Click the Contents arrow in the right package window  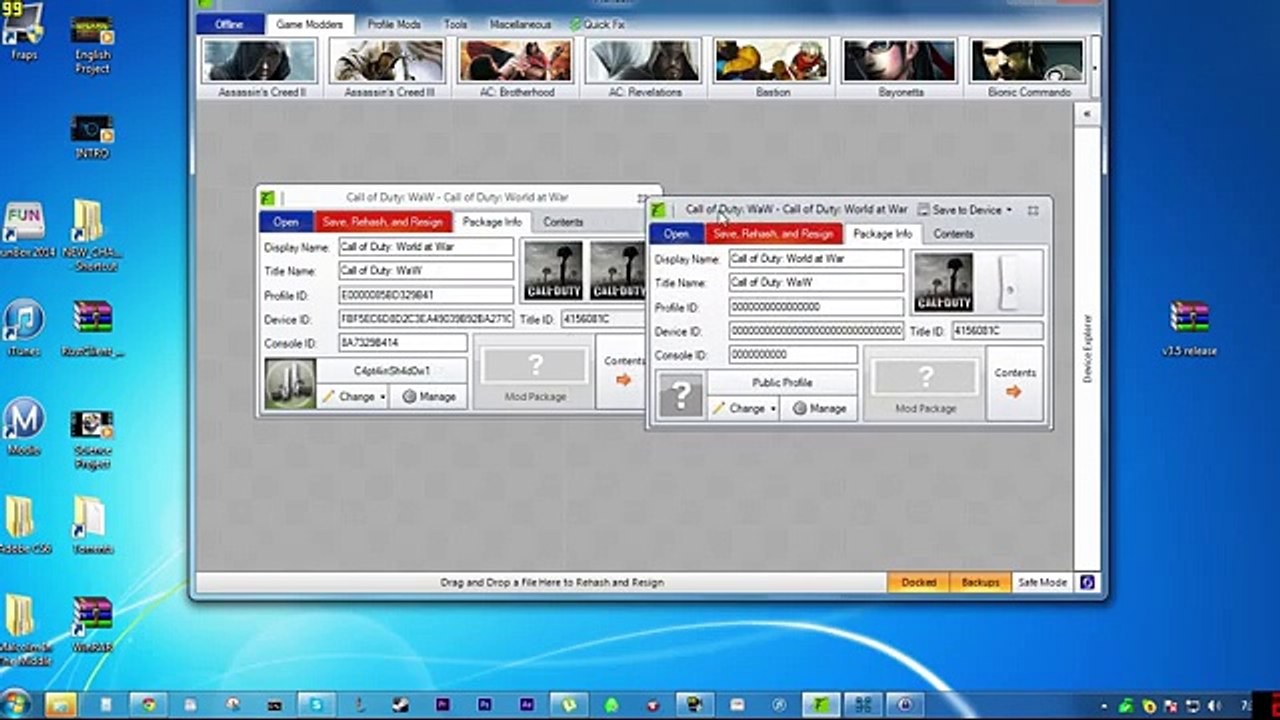pyautogui.click(x=1014, y=384)
